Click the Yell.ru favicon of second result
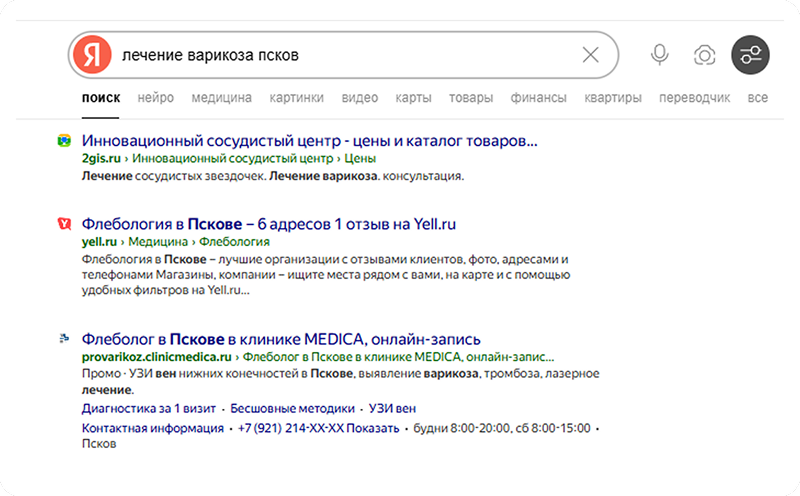Screen dimensions: 800x496 64,224
